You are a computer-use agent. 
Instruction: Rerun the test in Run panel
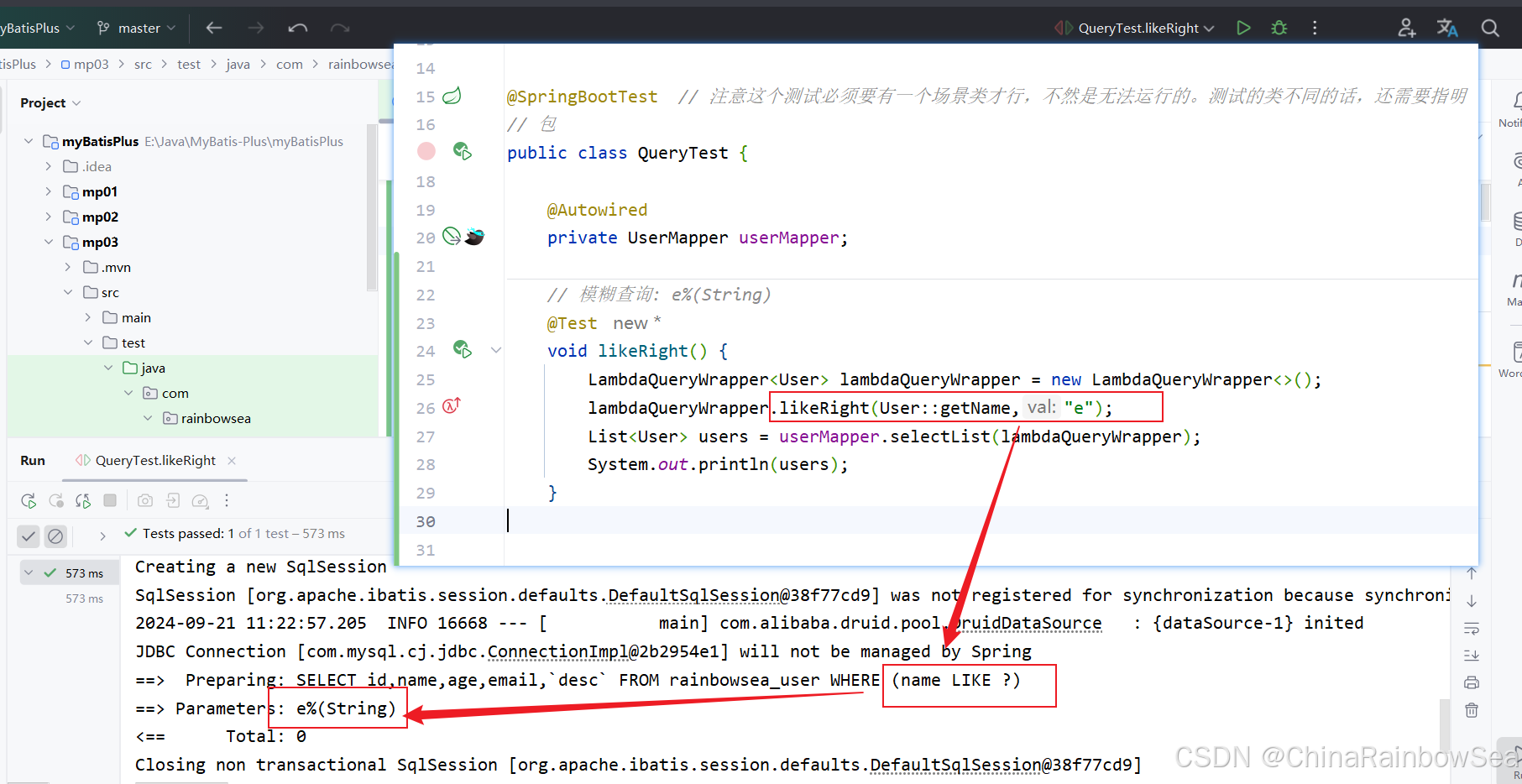29,501
